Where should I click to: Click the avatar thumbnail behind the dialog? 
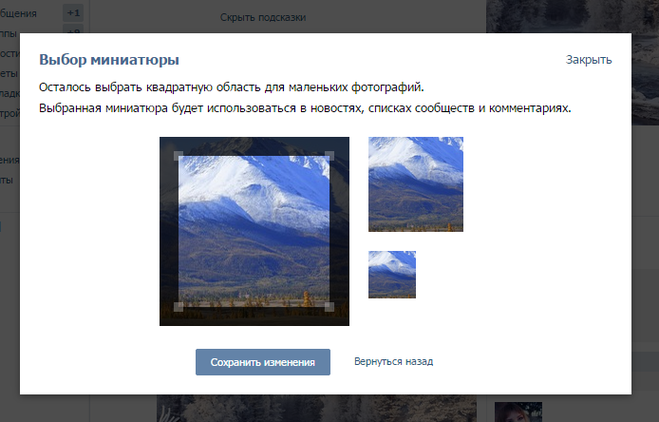517,411
